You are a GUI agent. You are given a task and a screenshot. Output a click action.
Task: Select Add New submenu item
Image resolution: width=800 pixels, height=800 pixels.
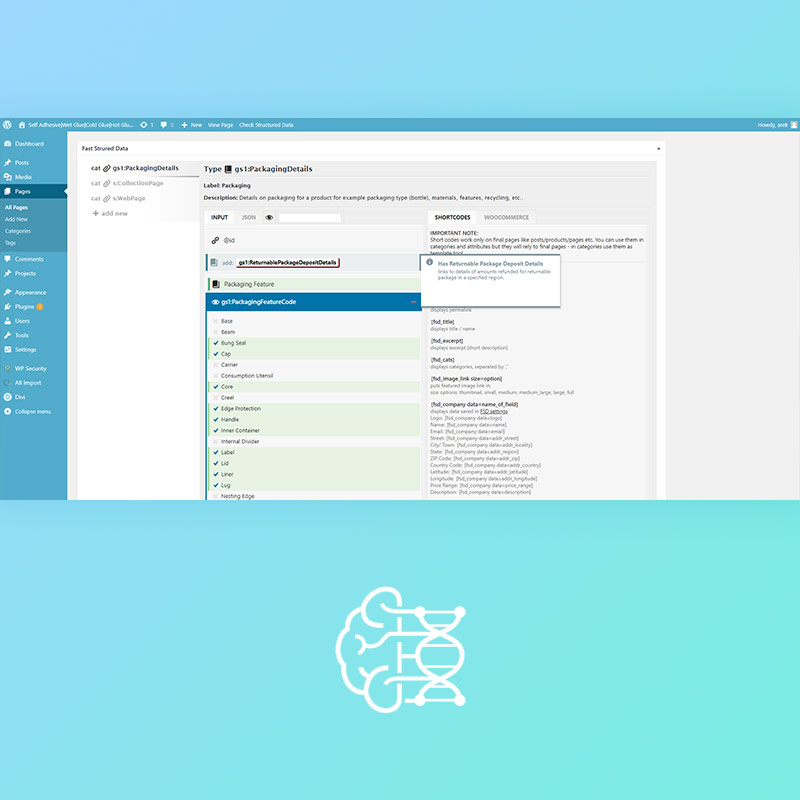16,219
